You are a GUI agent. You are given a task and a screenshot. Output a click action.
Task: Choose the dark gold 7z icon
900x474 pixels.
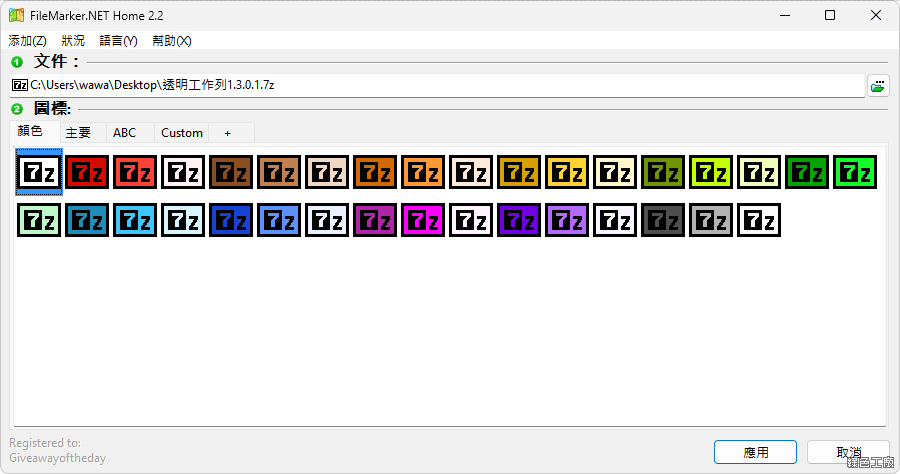click(519, 172)
